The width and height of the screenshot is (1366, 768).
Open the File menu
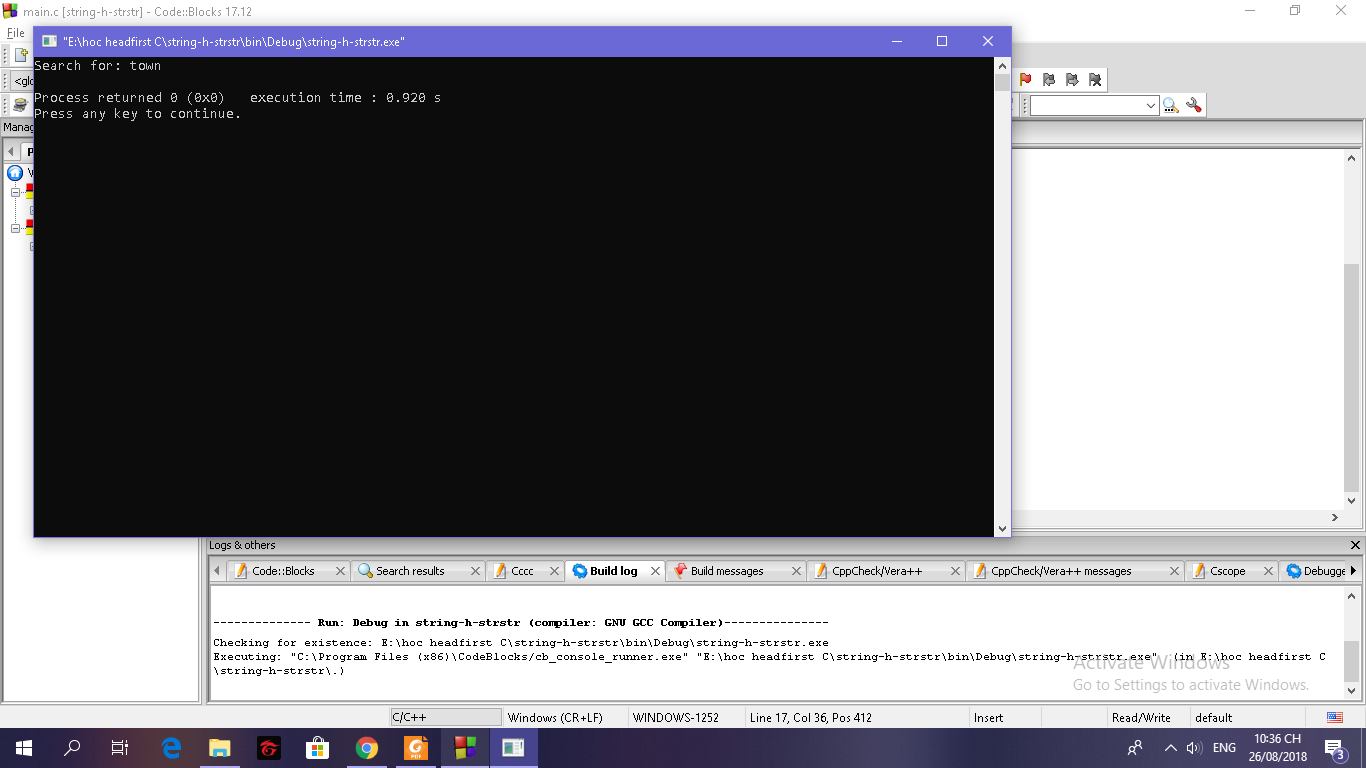point(16,33)
